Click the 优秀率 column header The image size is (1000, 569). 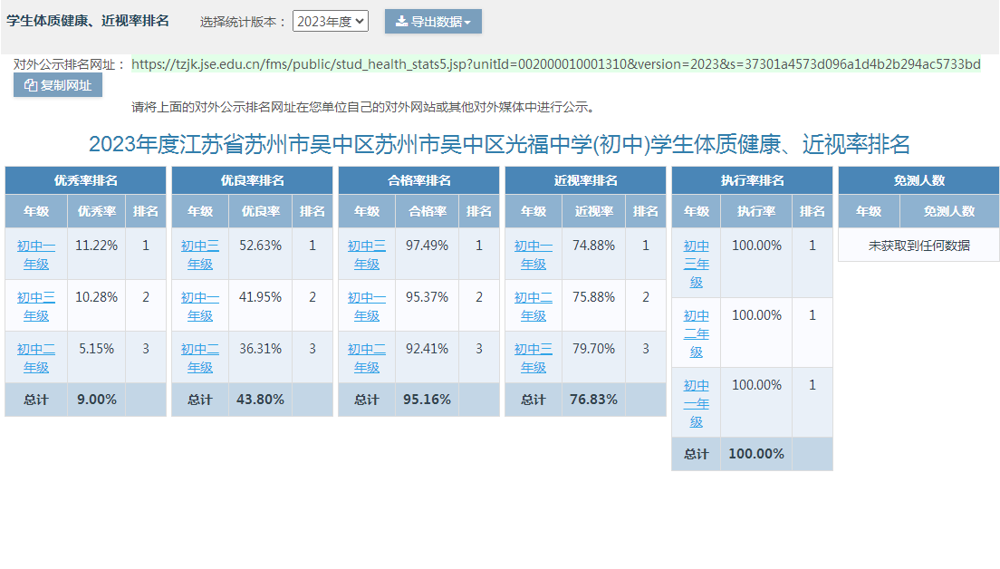coord(96,211)
